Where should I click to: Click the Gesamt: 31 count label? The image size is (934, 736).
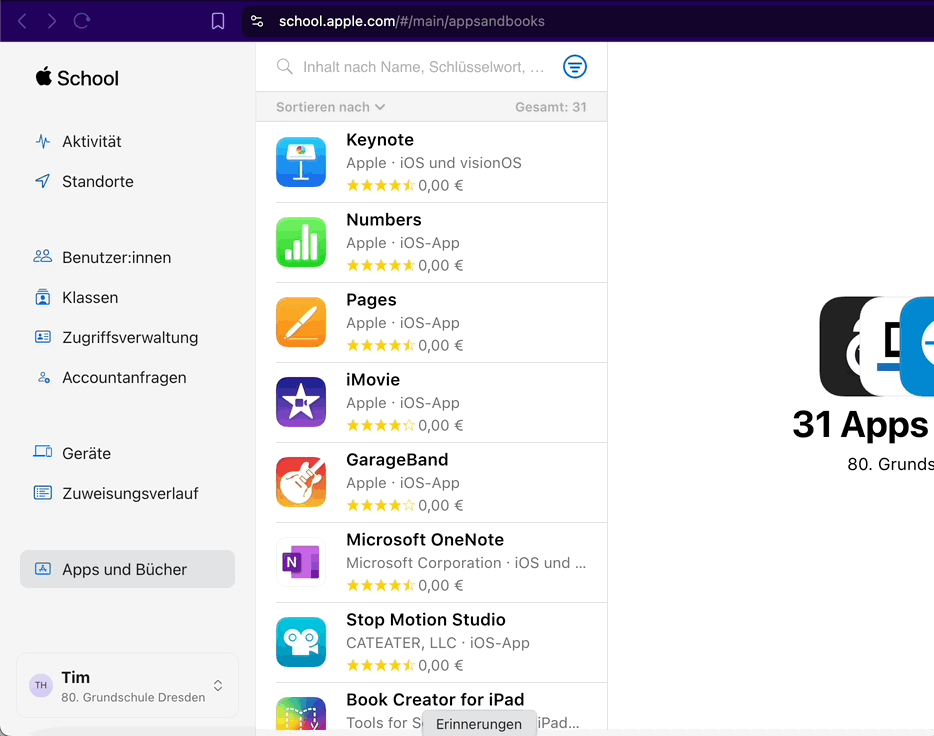tap(551, 107)
